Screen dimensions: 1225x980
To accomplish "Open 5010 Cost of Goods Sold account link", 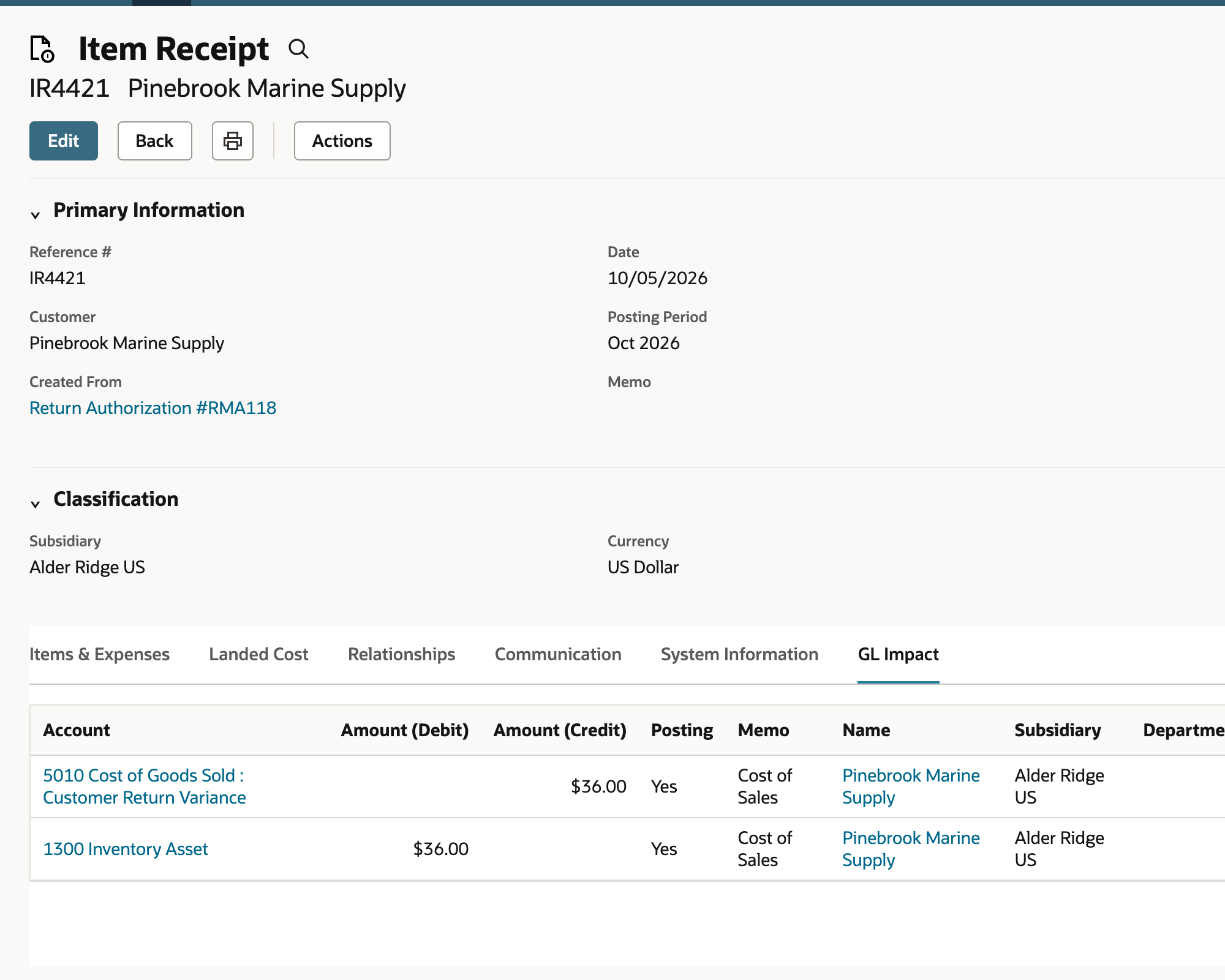I will click(x=144, y=786).
